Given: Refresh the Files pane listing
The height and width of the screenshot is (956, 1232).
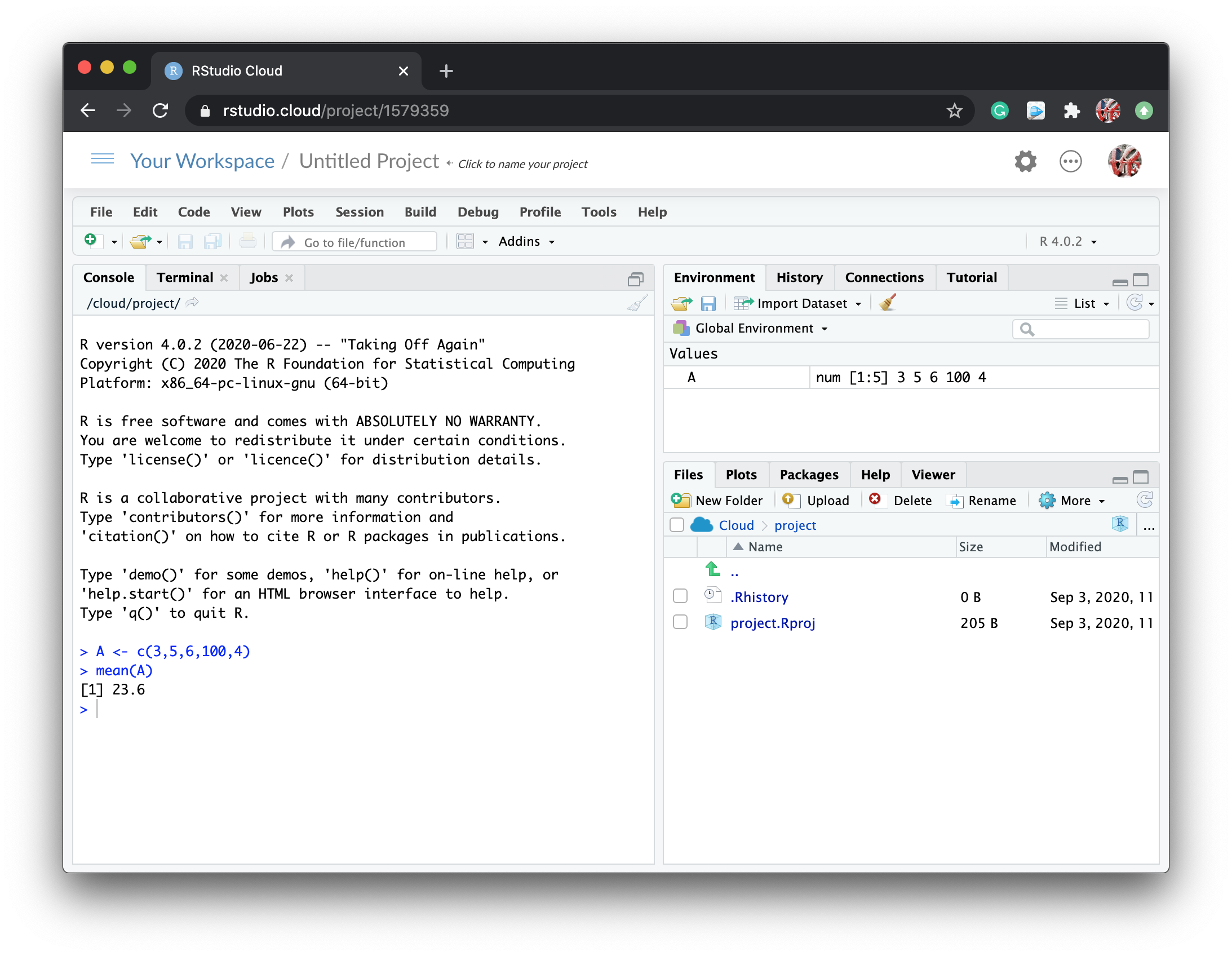Looking at the screenshot, I should (1145, 500).
